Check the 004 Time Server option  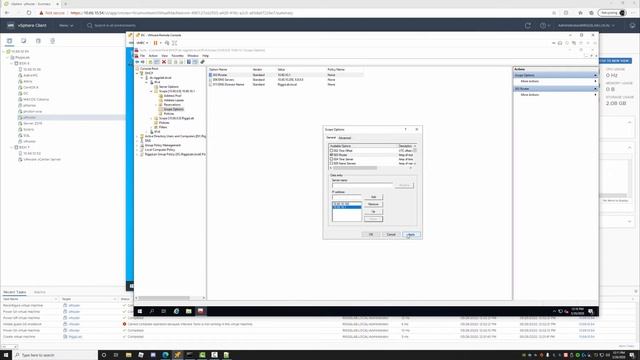331,159
